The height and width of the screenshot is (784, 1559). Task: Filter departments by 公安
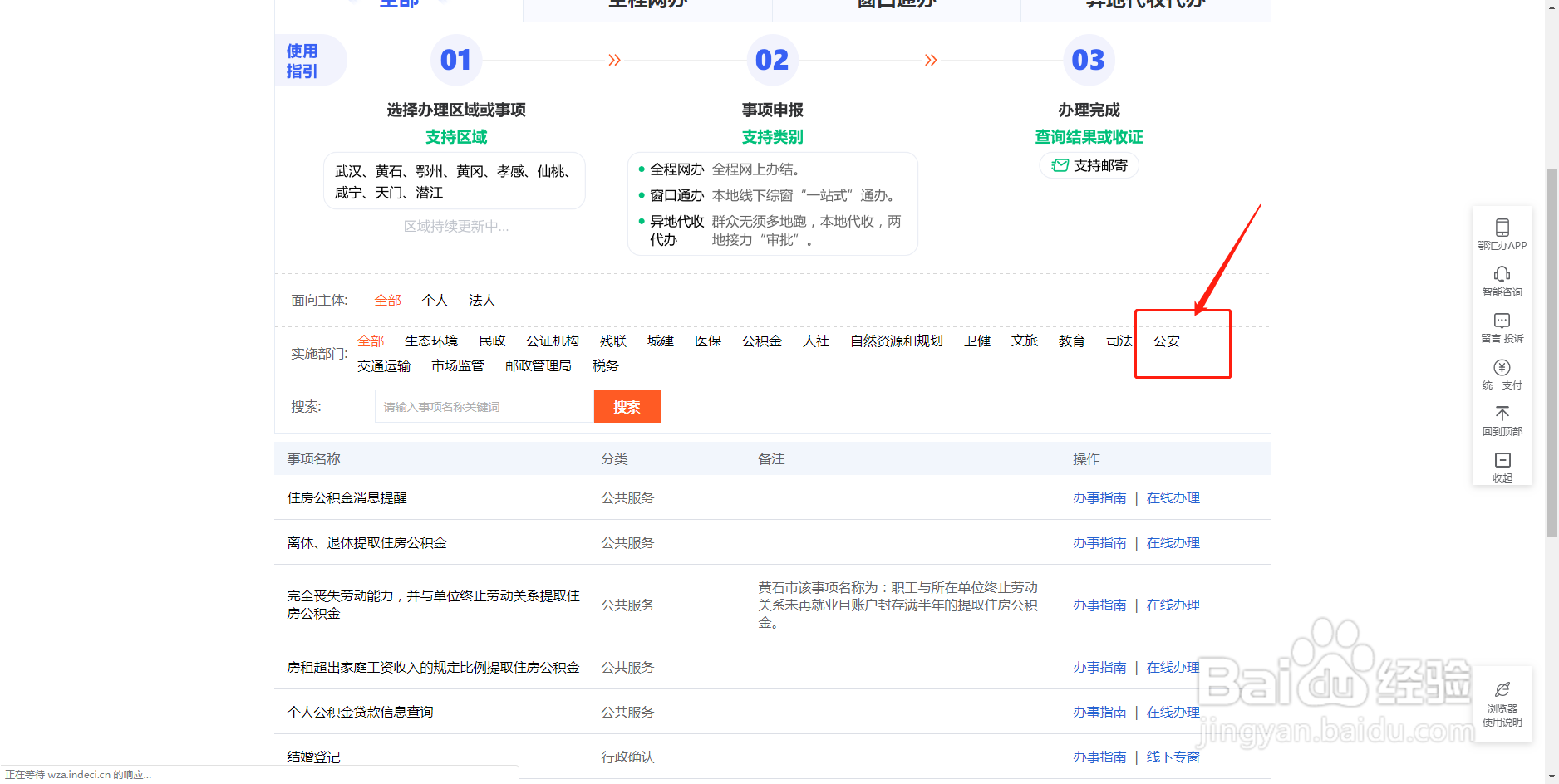(1168, 341)
